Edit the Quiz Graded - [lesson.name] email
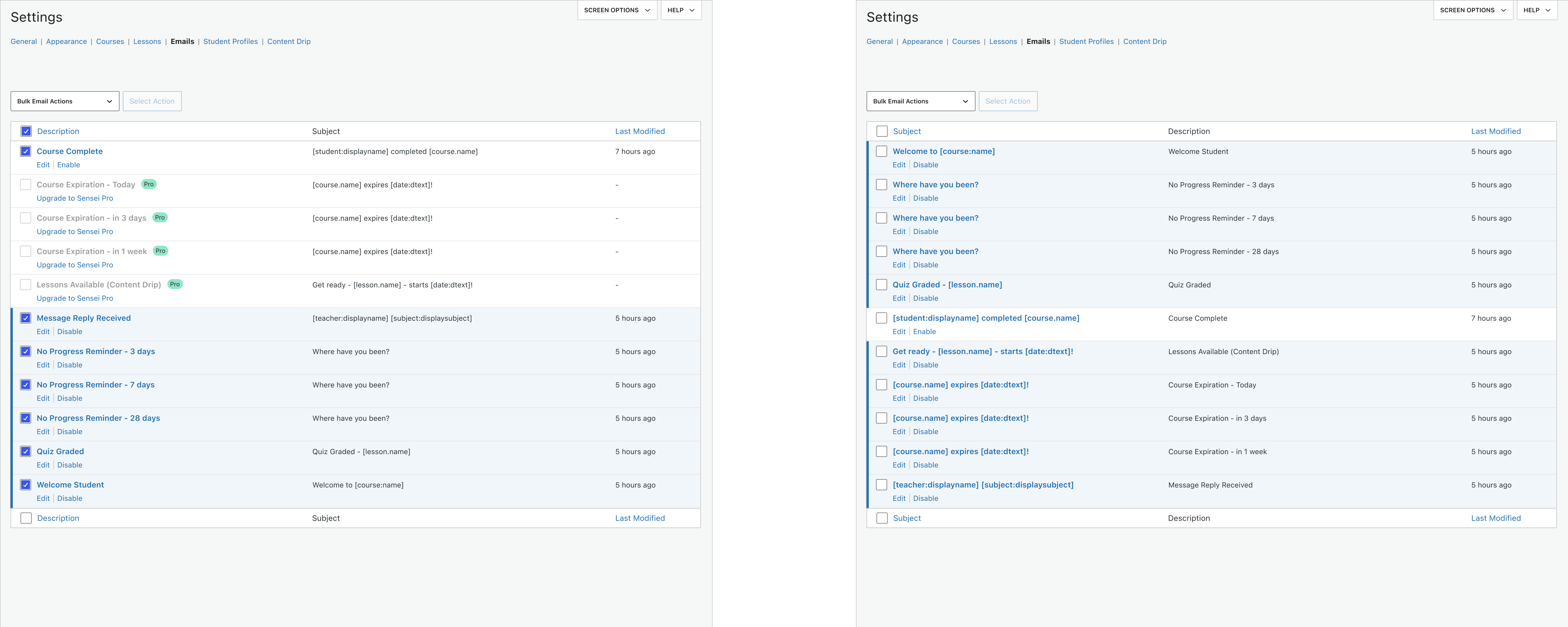 899,298
